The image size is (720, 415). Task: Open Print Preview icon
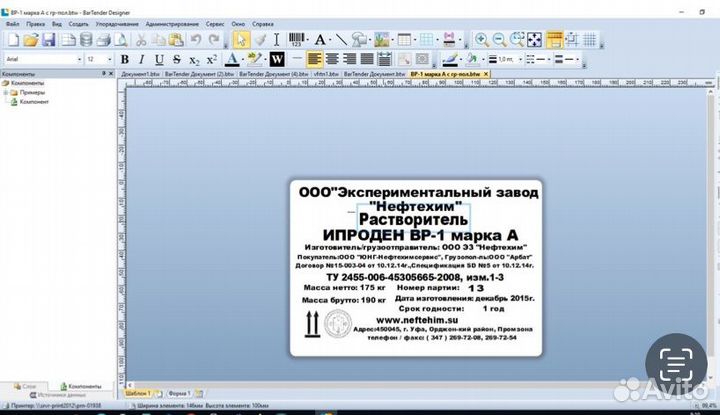(x=121, y=40)
